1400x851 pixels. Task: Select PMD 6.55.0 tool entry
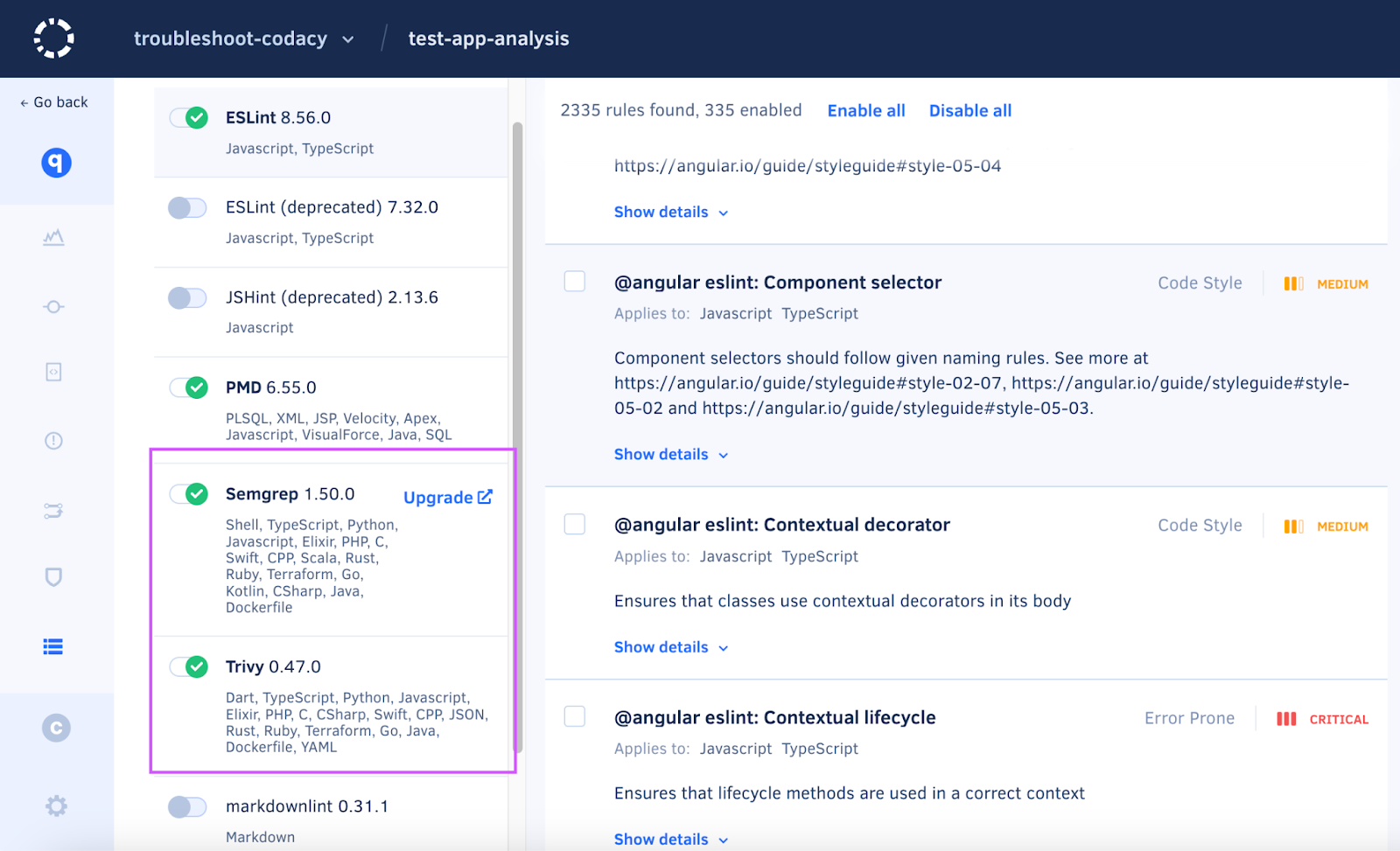(x=331, y=410)
